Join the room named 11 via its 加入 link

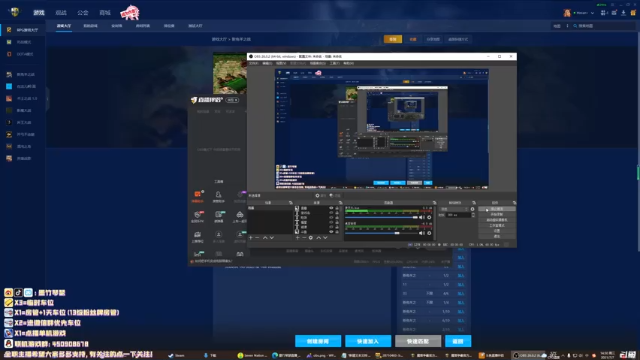coord(461,284)
